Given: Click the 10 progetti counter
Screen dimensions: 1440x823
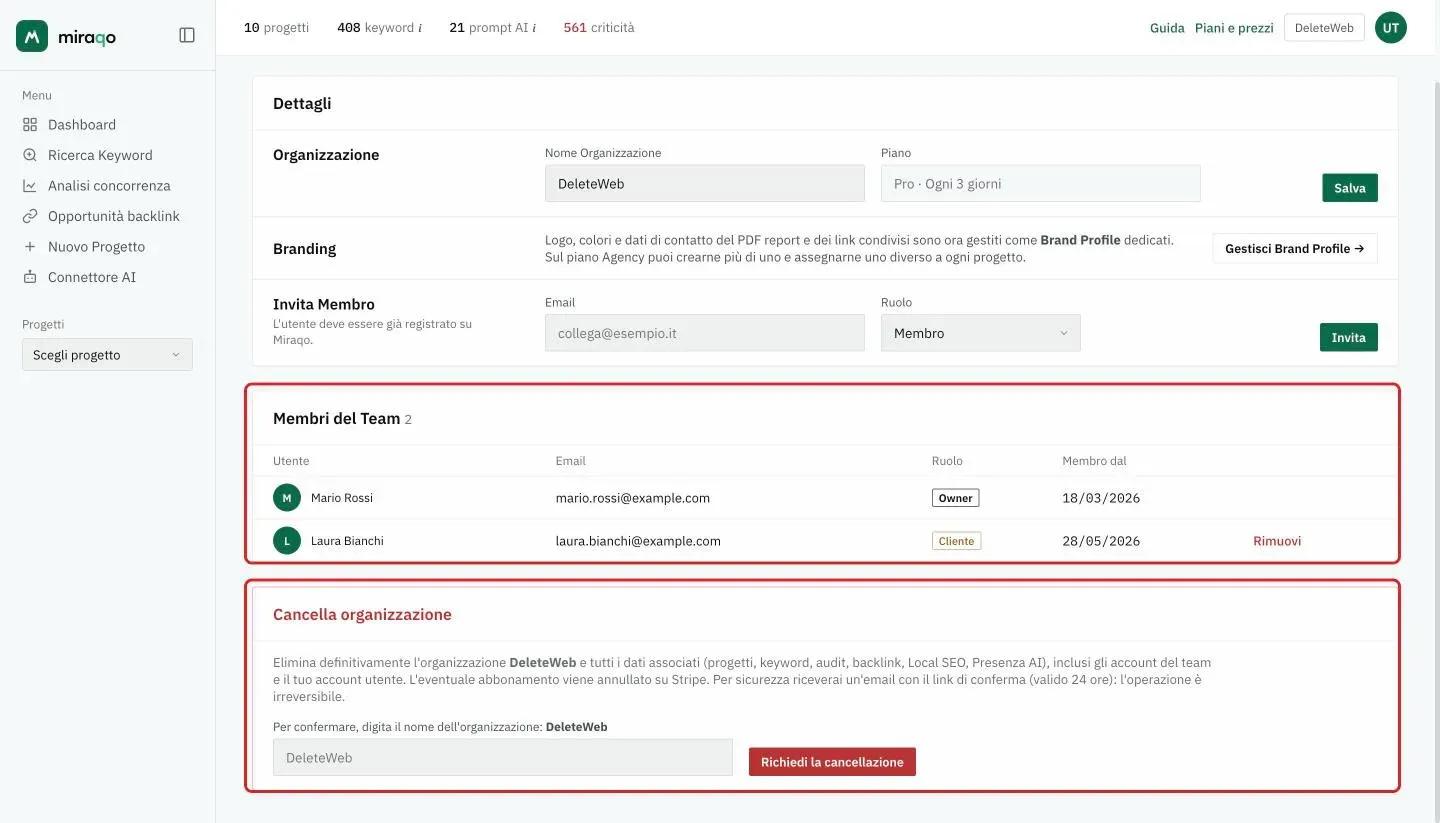Looking at the screenshot, I should 277,28.
